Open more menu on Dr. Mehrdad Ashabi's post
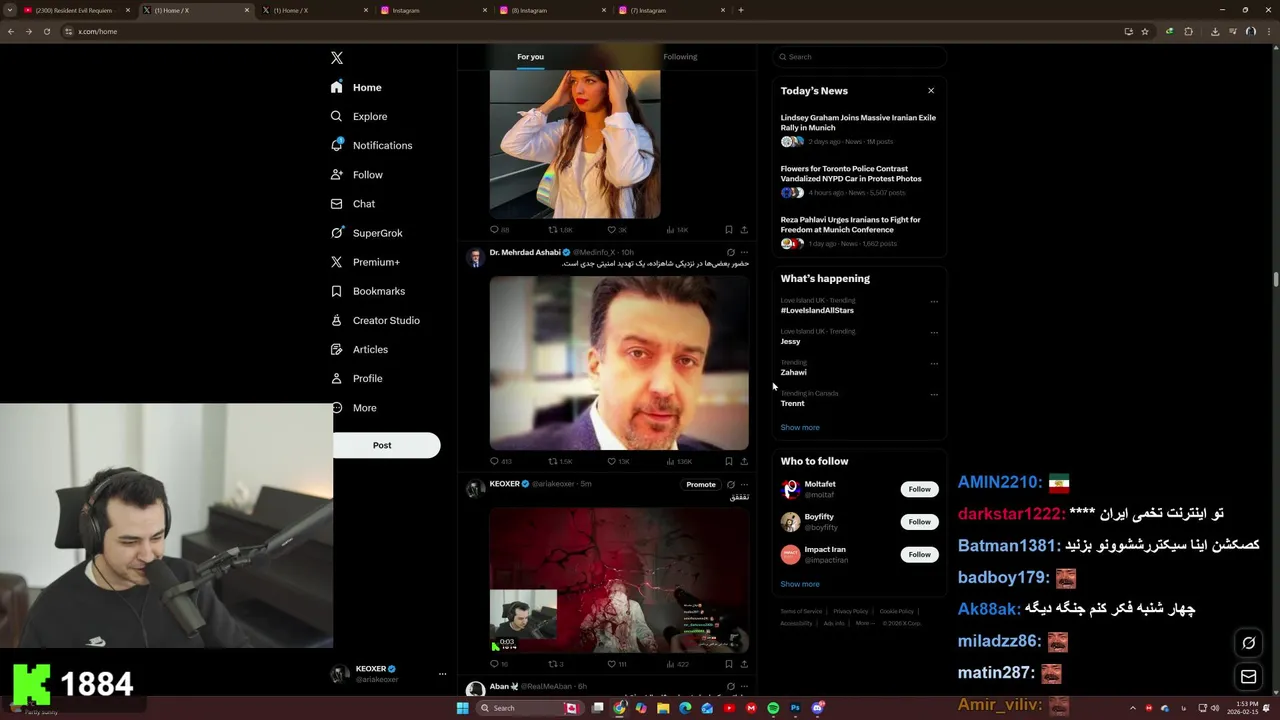This screenshot has height=720, width=1280. tap(744, 253)
